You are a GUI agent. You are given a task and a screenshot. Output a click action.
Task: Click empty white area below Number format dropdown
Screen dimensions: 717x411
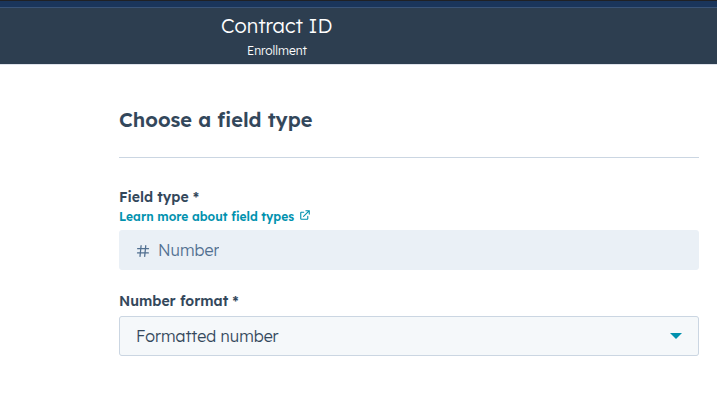tap(409, 384)
